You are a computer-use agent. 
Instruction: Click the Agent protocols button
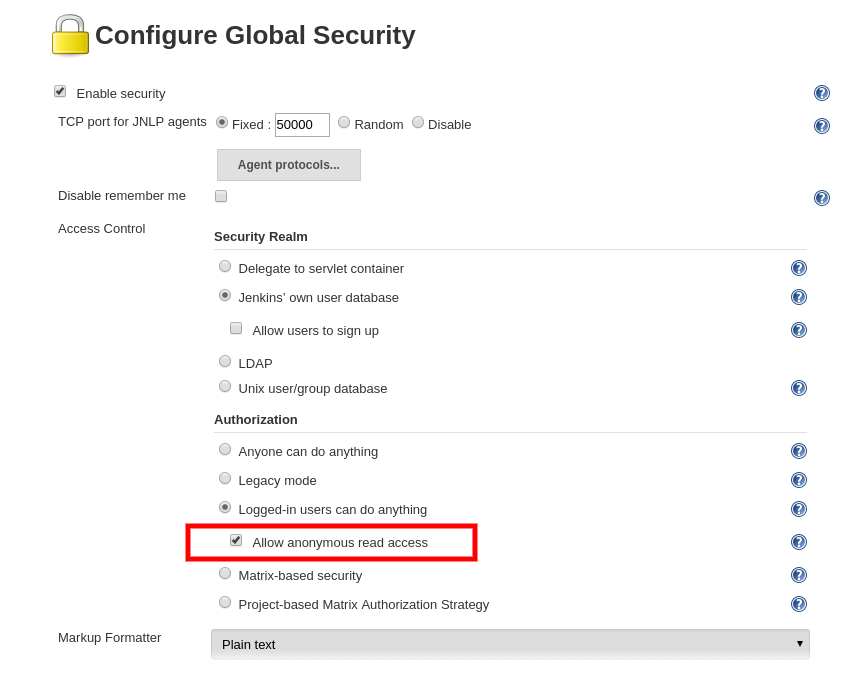pos(288,164)
